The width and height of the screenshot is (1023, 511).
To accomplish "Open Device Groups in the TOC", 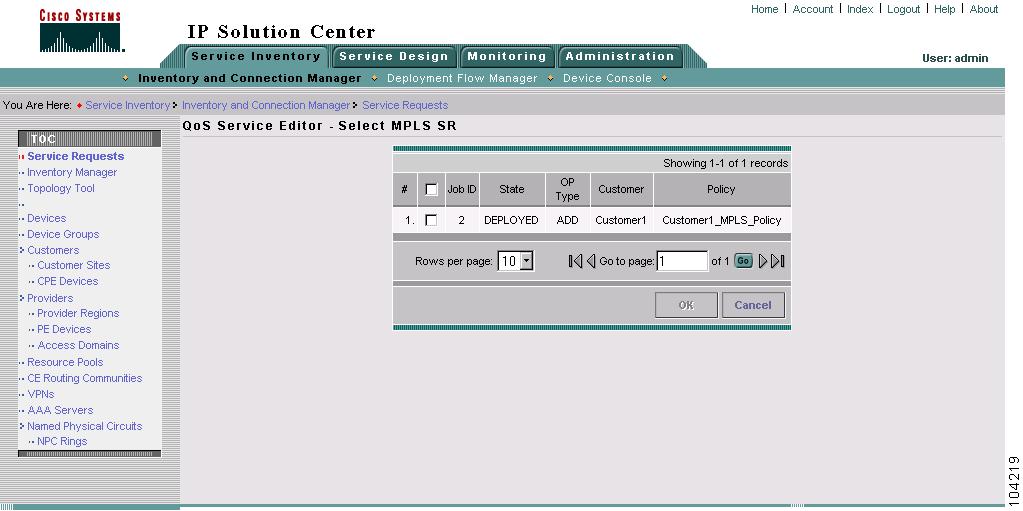I will (x=63, y=234).
